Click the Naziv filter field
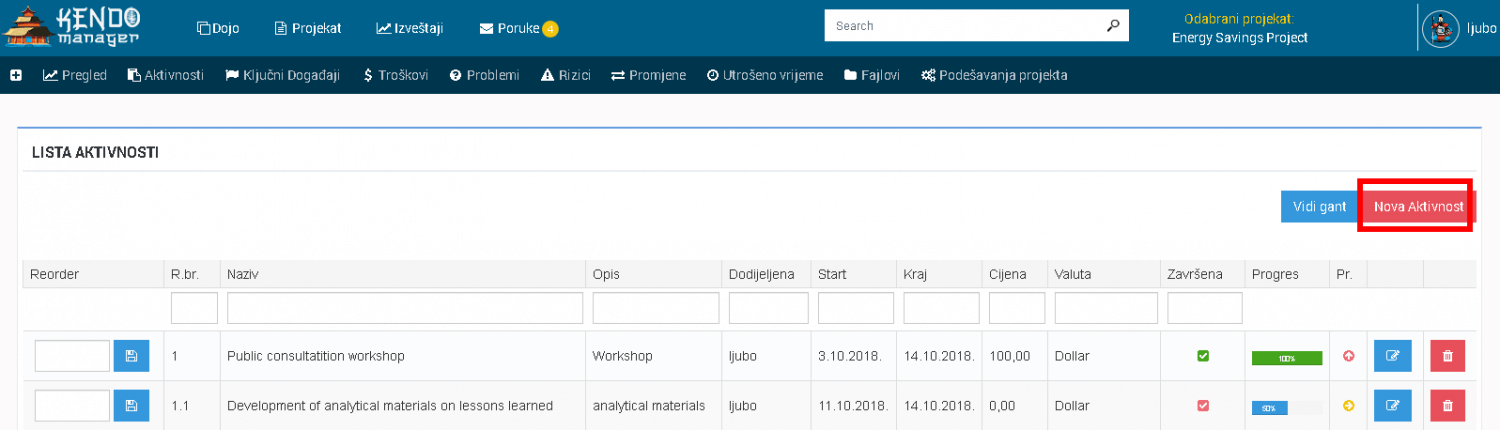The image size is (1500, 430). point(405,308)
